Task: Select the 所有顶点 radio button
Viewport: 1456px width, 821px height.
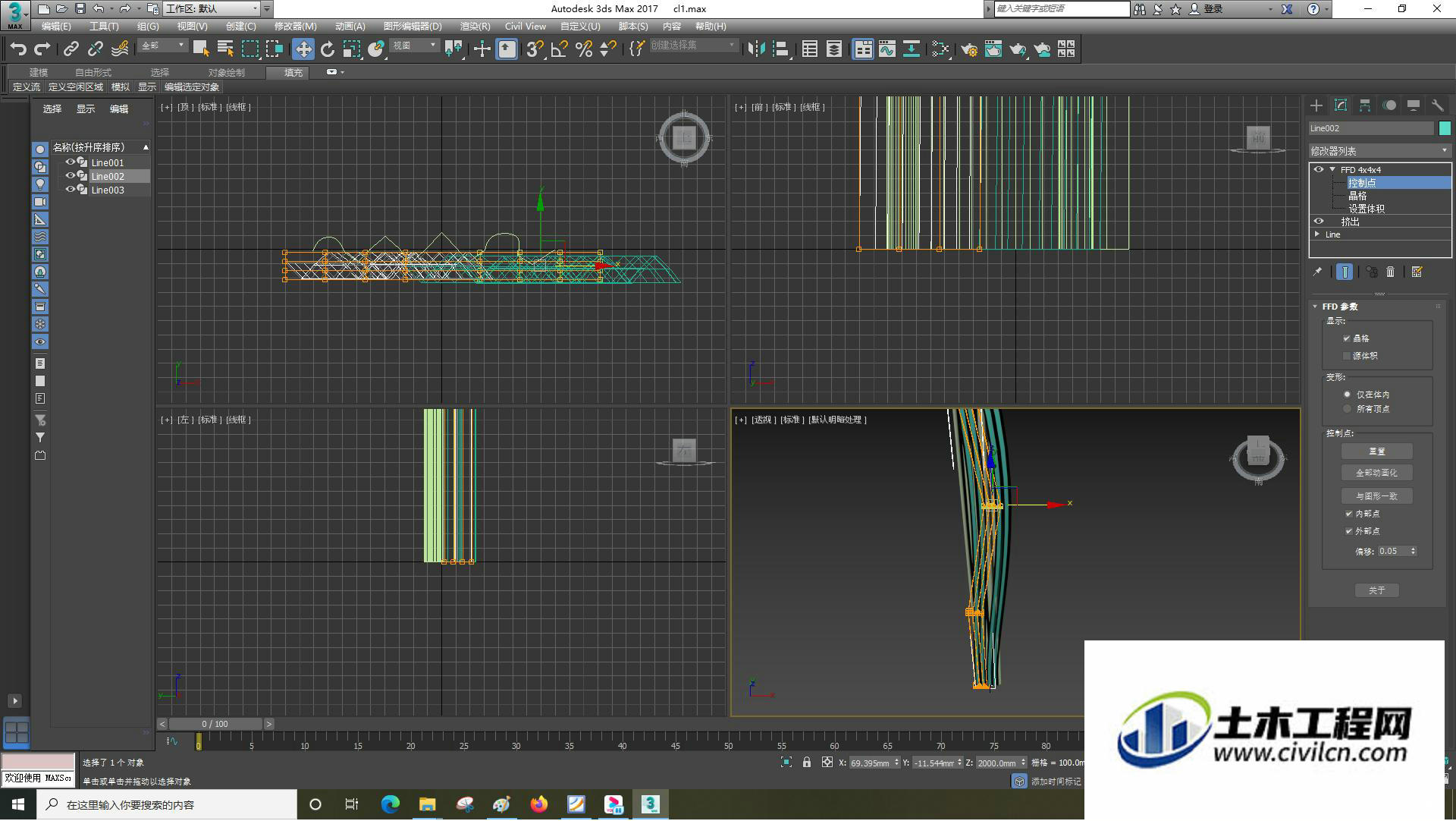Action: [1348, 409]
